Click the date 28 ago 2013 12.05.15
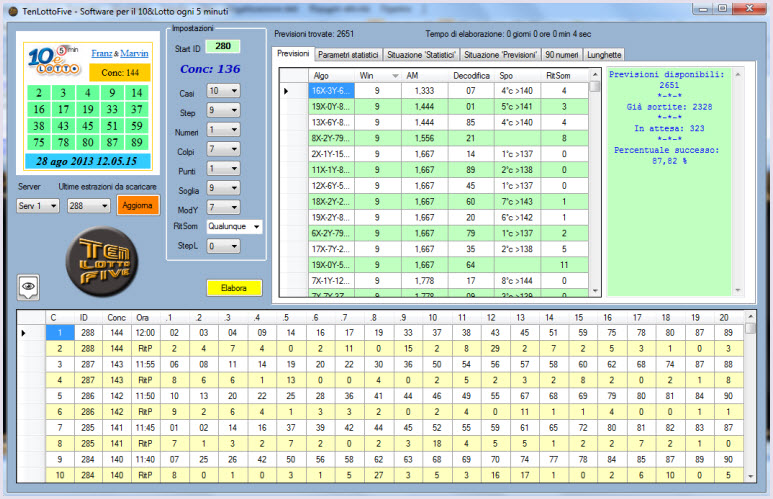The height and width of the screenshot is (499, 773). pos(88,161)
